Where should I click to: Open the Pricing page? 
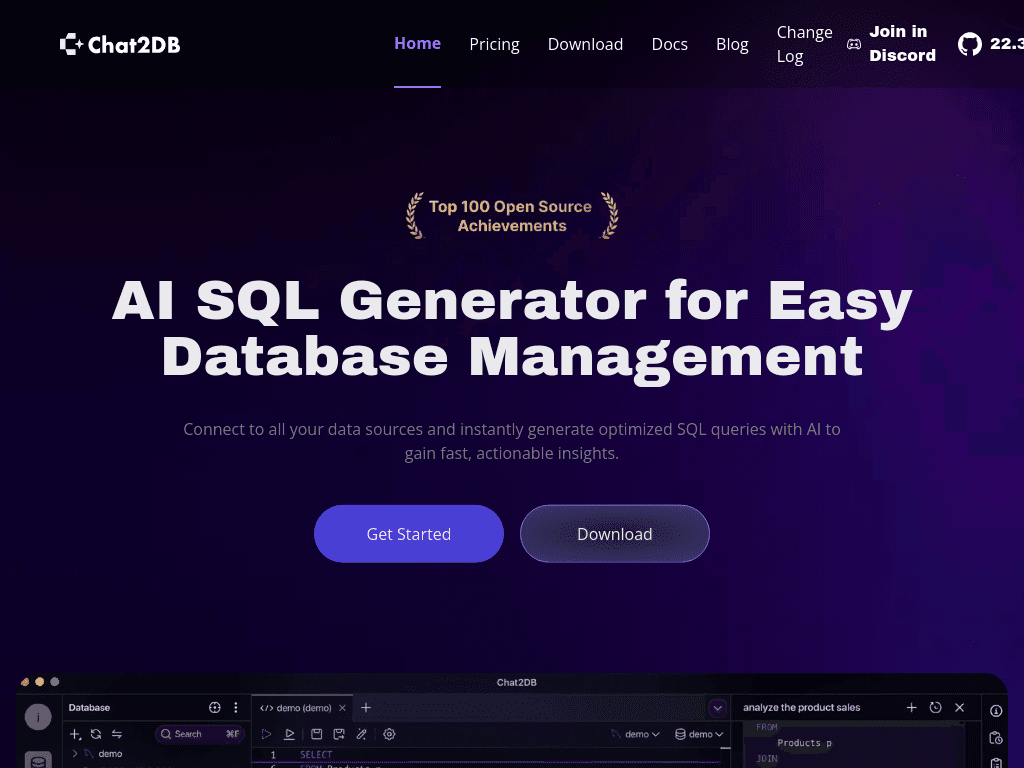click(494, 44)
